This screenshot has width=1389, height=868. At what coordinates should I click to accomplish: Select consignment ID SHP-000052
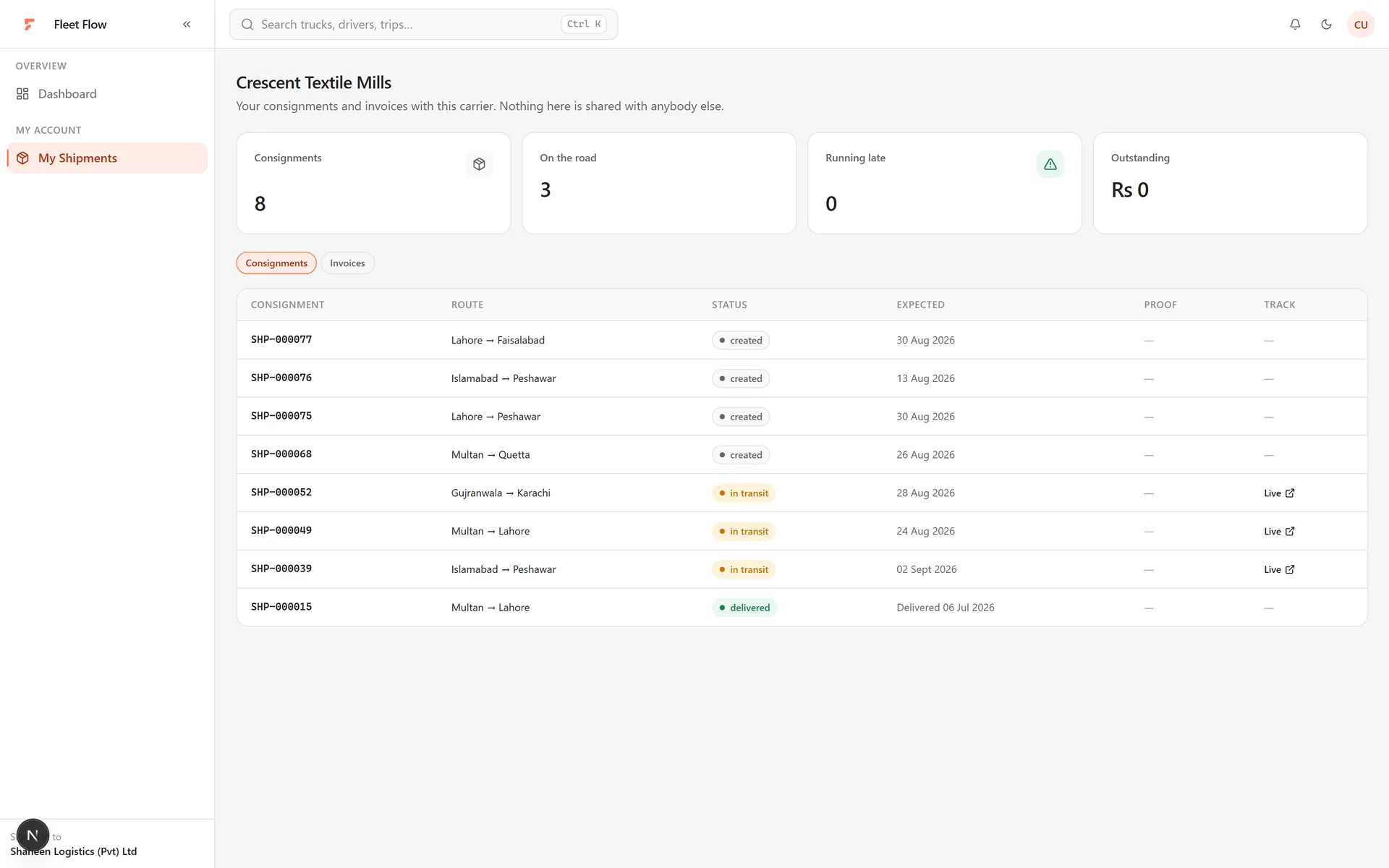coord(281,493)
